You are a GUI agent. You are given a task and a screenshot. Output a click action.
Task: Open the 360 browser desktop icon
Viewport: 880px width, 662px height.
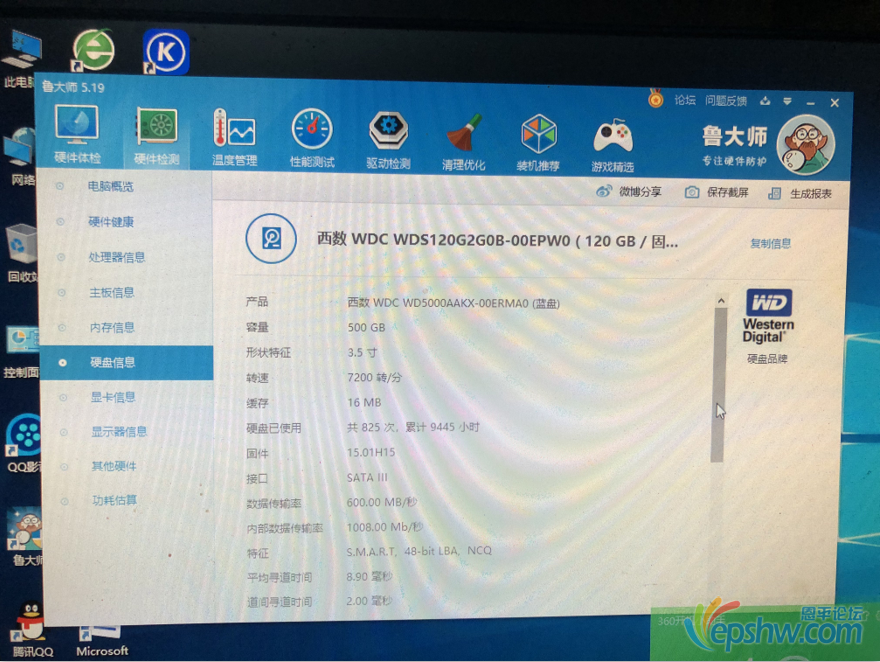pyautogui.click(x=93, y=51)
